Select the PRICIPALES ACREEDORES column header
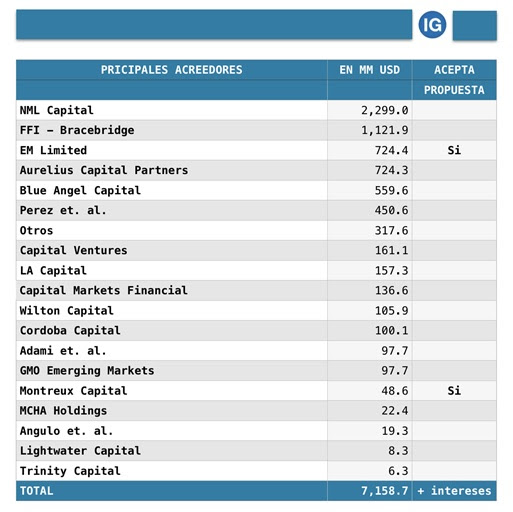The height and width of the screenshot is (512, 513). pos(172,70)
